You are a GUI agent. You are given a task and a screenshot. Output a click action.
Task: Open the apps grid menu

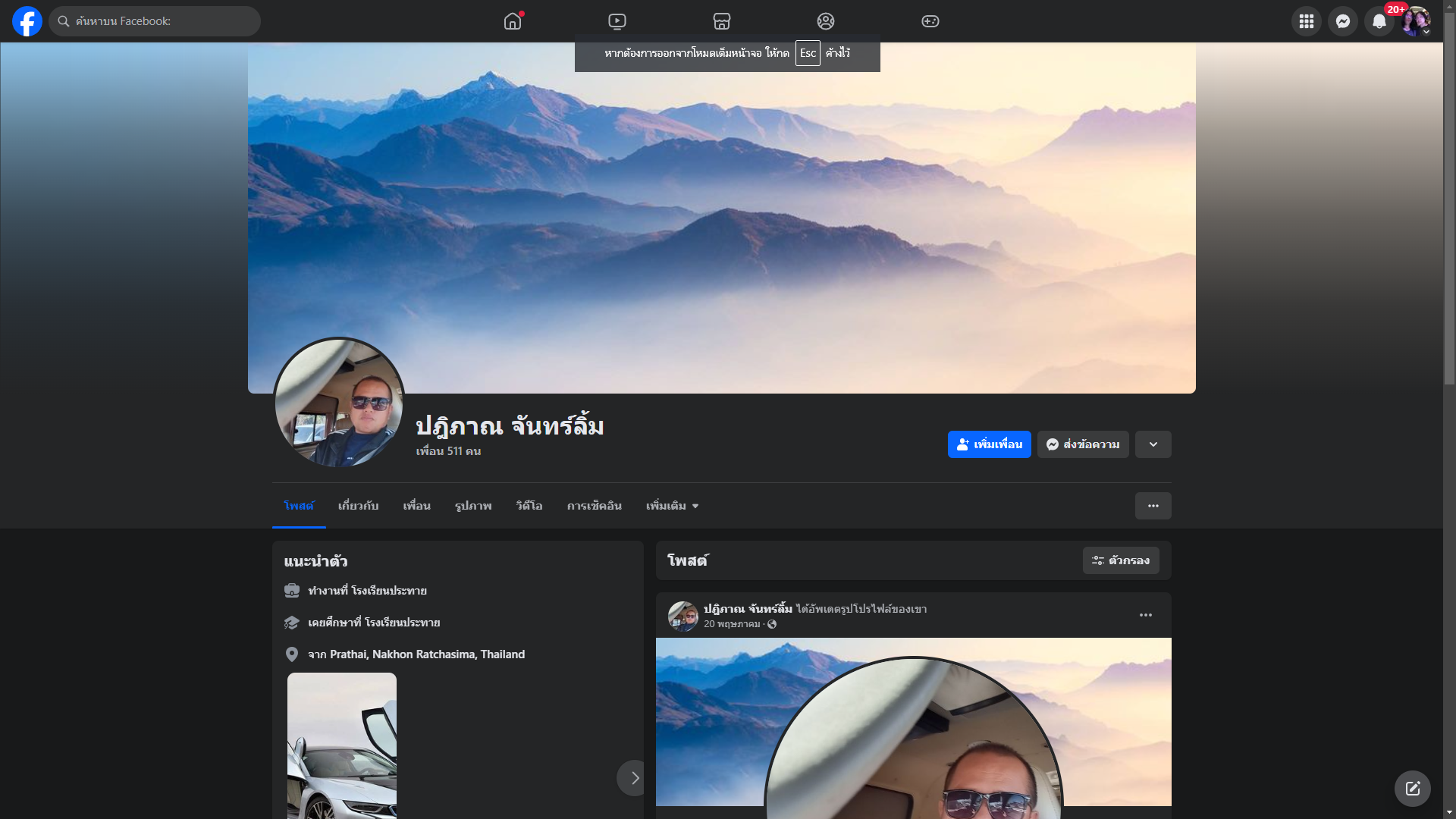point(1306,21)
